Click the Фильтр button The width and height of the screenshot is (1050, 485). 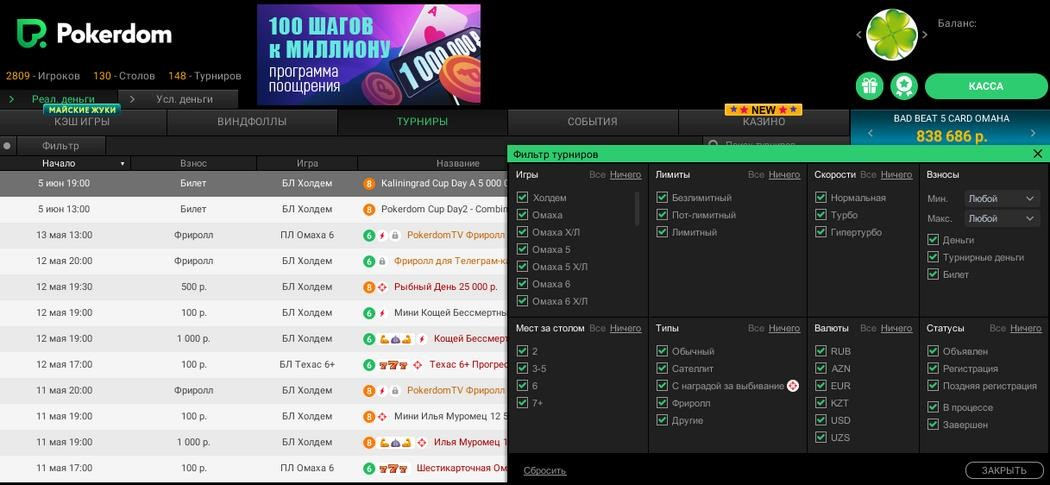60,145
